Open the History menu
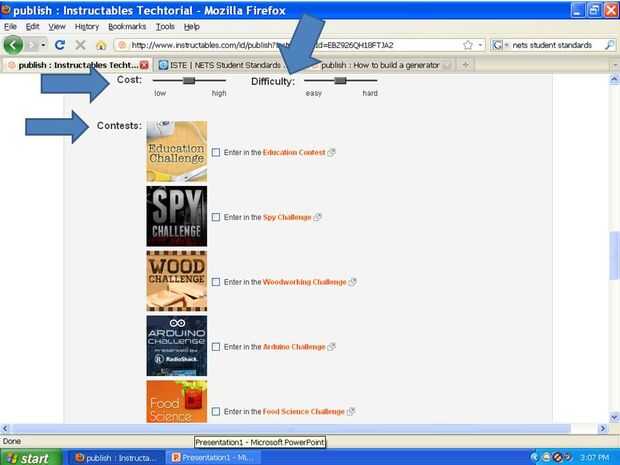This screenshot has width=620, height=465. pos(87,27)
